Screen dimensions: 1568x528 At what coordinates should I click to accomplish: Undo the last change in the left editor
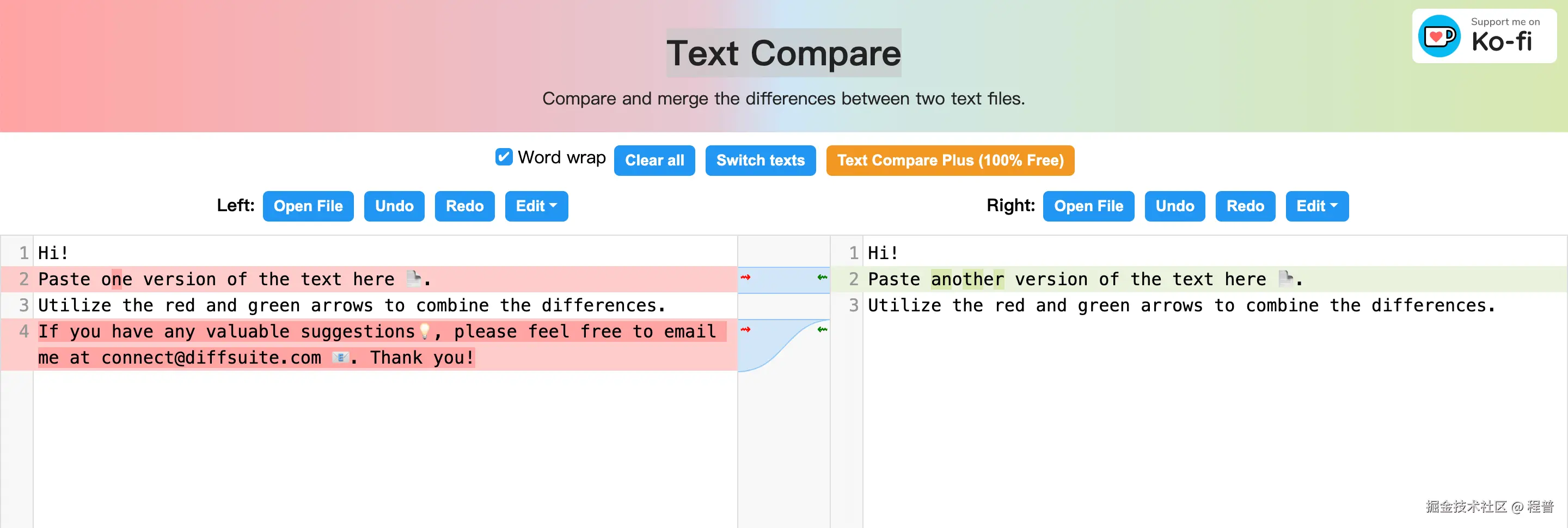click(x=394, y=206)
